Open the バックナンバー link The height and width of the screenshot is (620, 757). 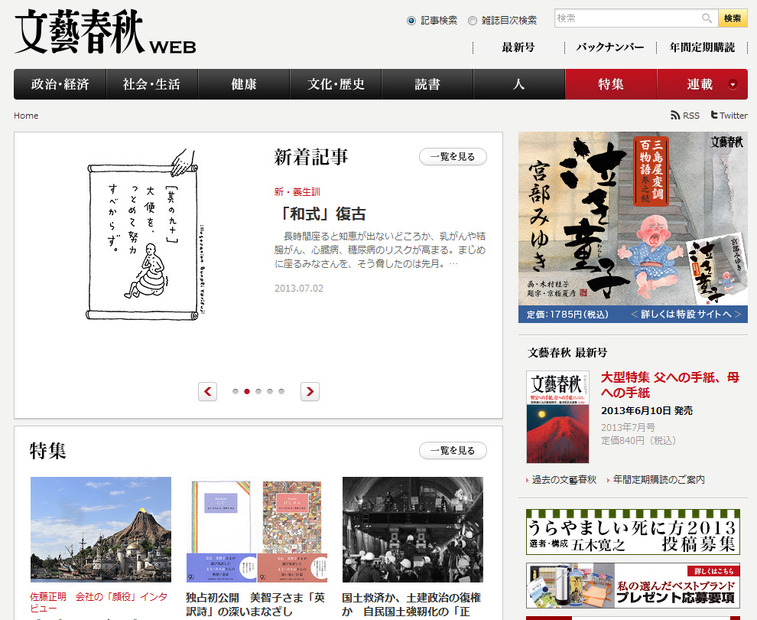[x=610, y=47]
